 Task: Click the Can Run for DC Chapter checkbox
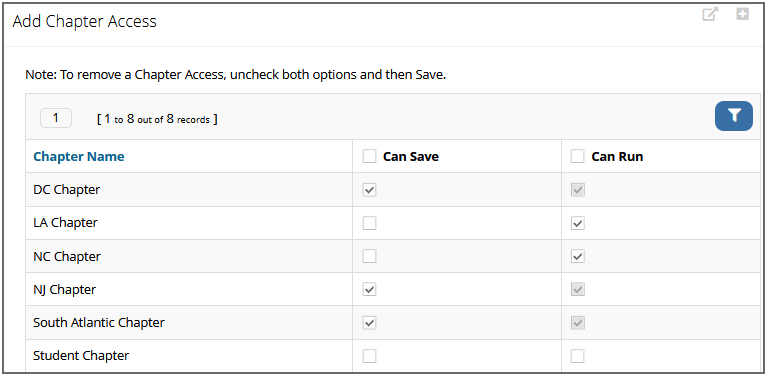[x=578, y=190]
